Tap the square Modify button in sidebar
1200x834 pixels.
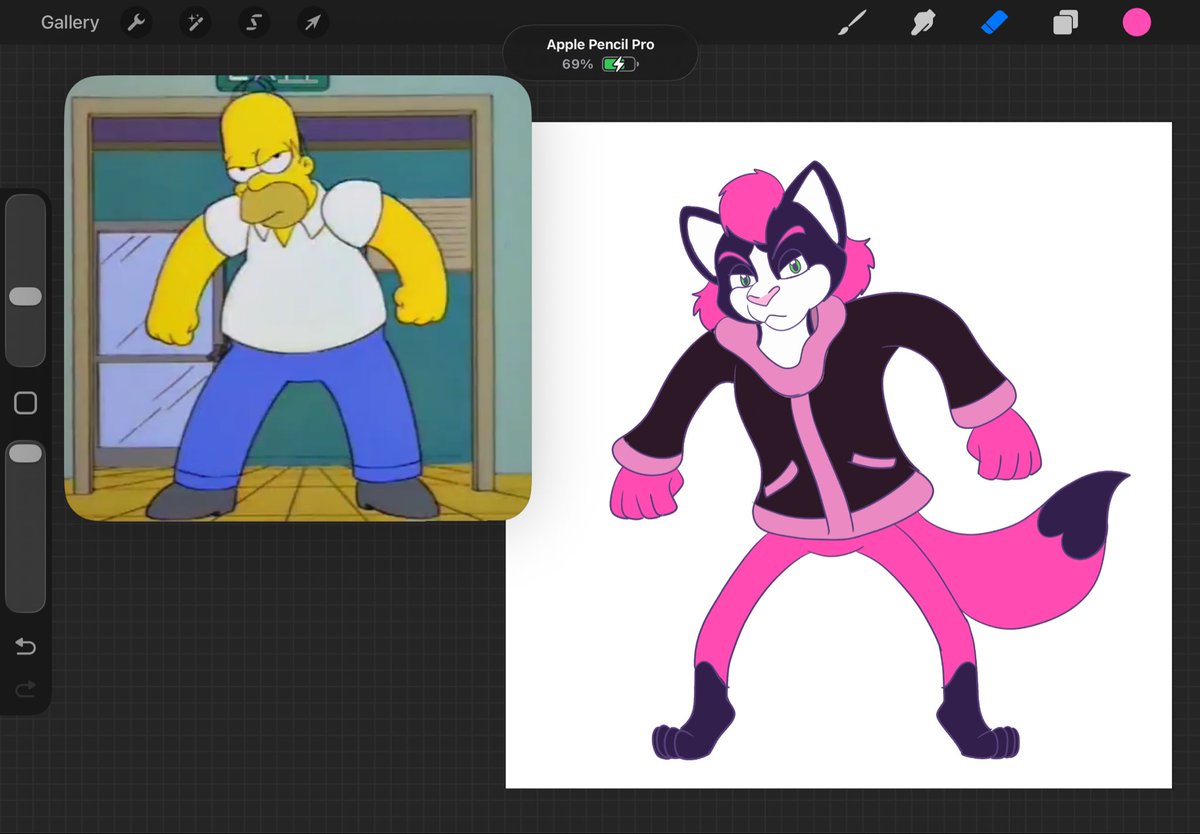pos(25,403)
